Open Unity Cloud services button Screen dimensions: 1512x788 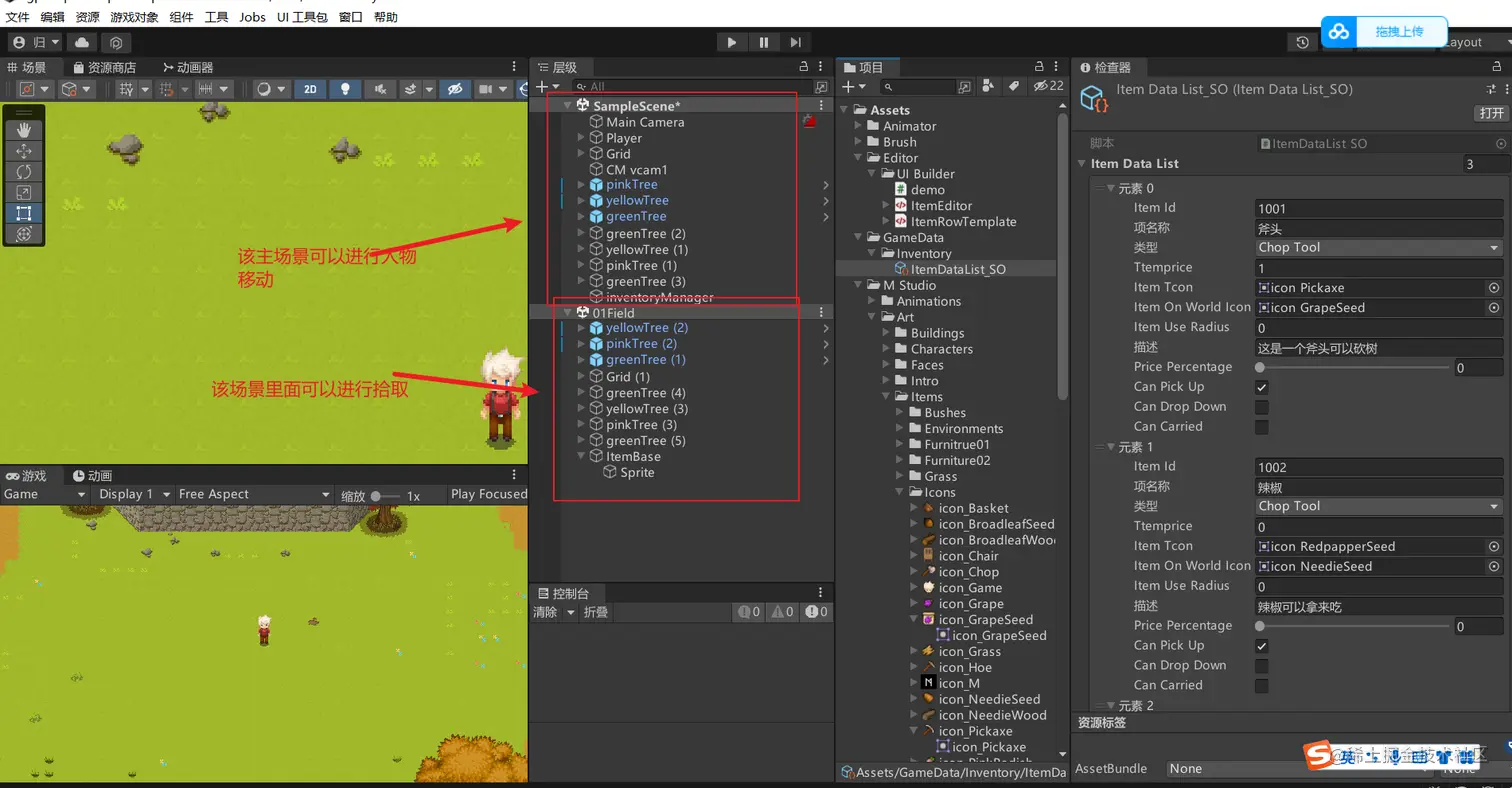[82, 42]
